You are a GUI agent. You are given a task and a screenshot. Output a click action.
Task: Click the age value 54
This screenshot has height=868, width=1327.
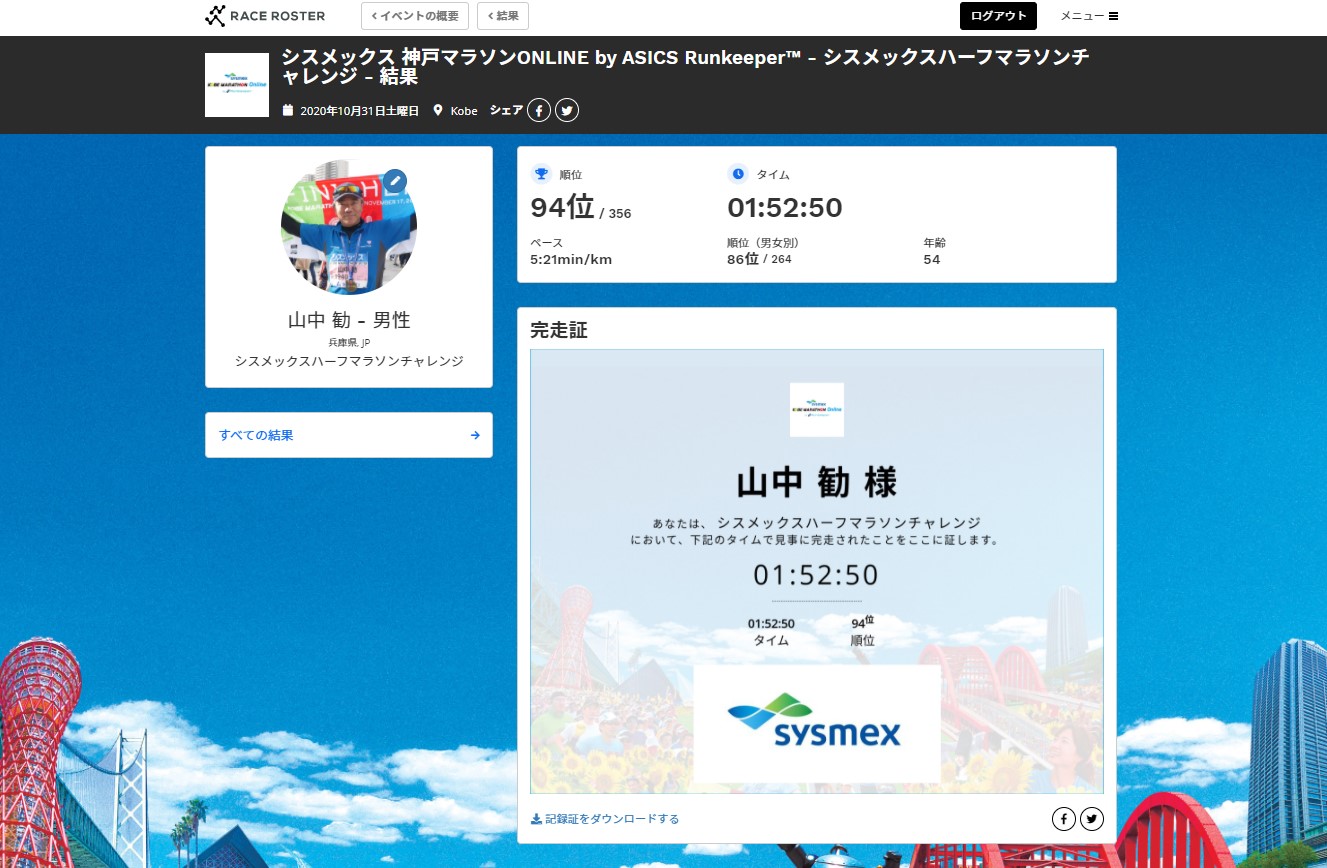(932, 260)
